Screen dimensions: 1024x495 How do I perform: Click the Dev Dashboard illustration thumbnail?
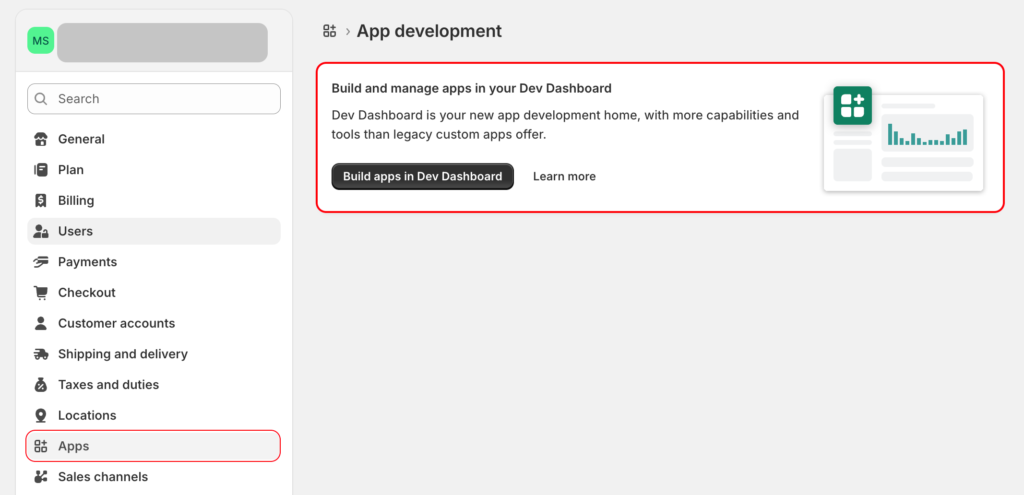903,139
